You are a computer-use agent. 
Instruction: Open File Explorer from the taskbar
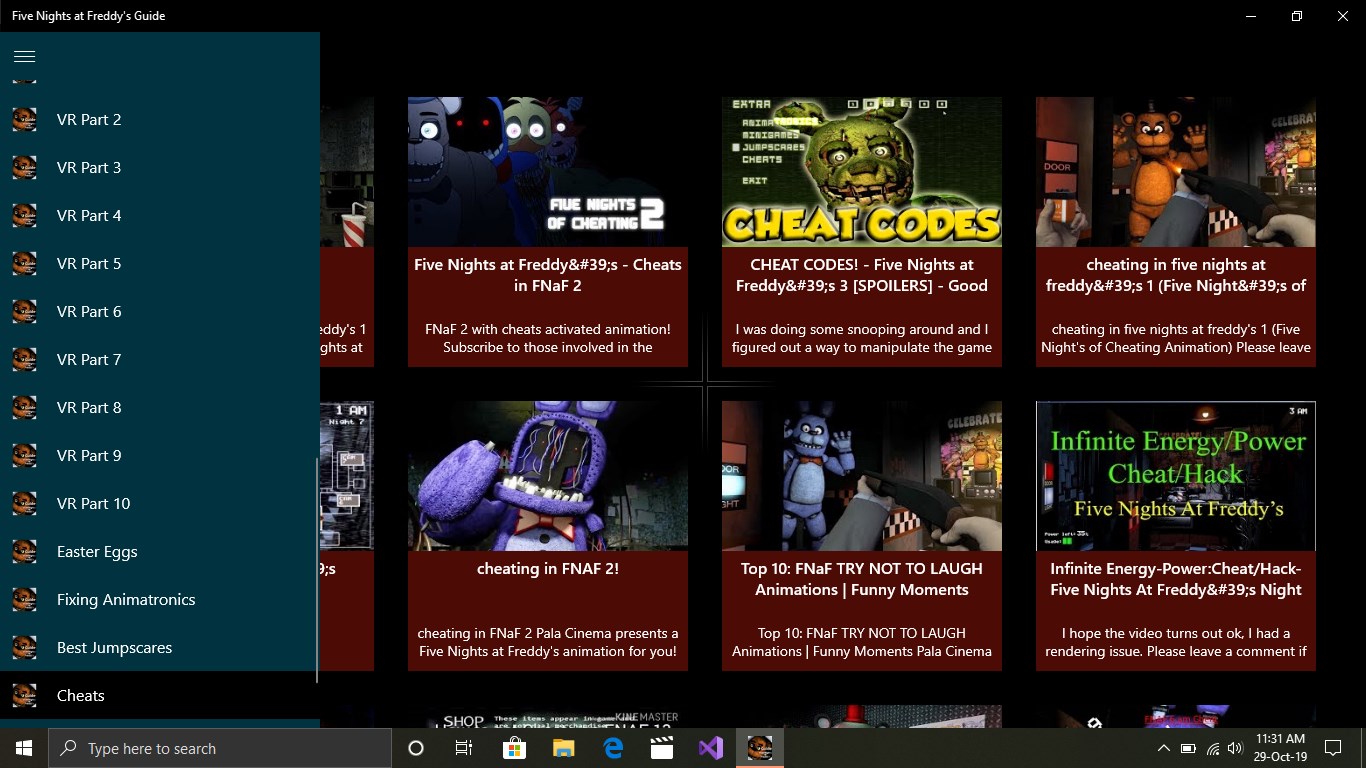[x=564, y=748]
